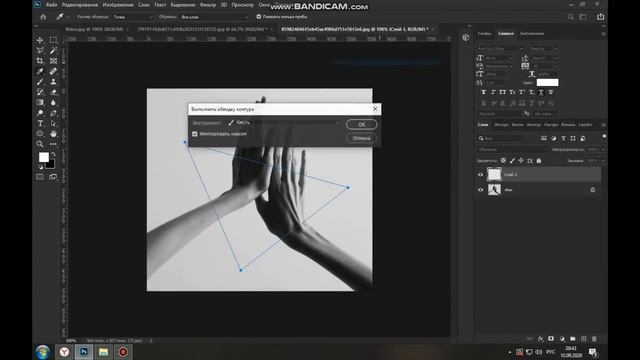Viewport: 640px width, 360px height.
Task: Click Отмена in the stroke path dialog
Action: (x=362, y=138)
